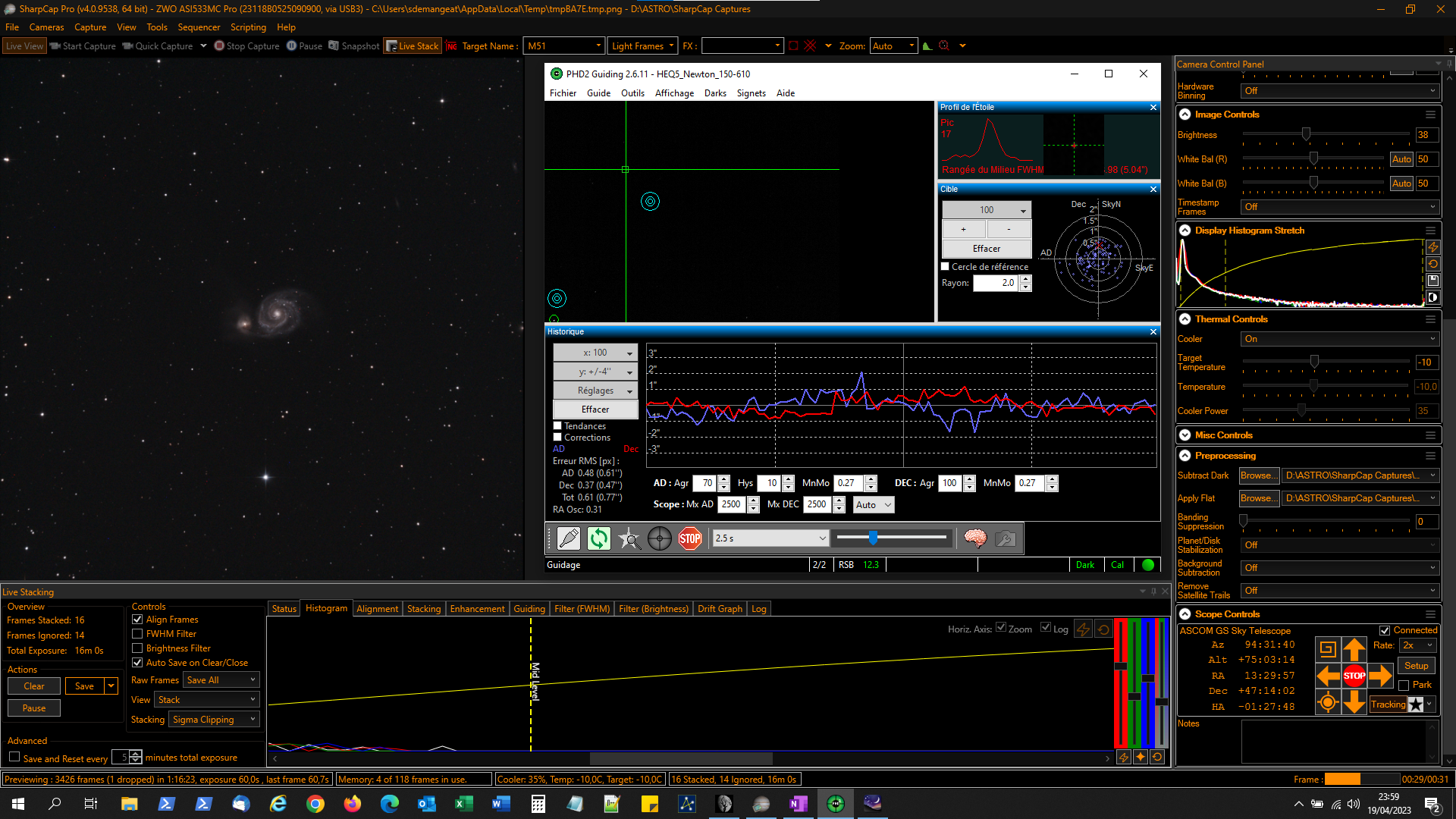Click the PHD2 gamma slider beside 2.5 s
The height and width of the screenshot is (819, 1456).
tap(891, 538)
